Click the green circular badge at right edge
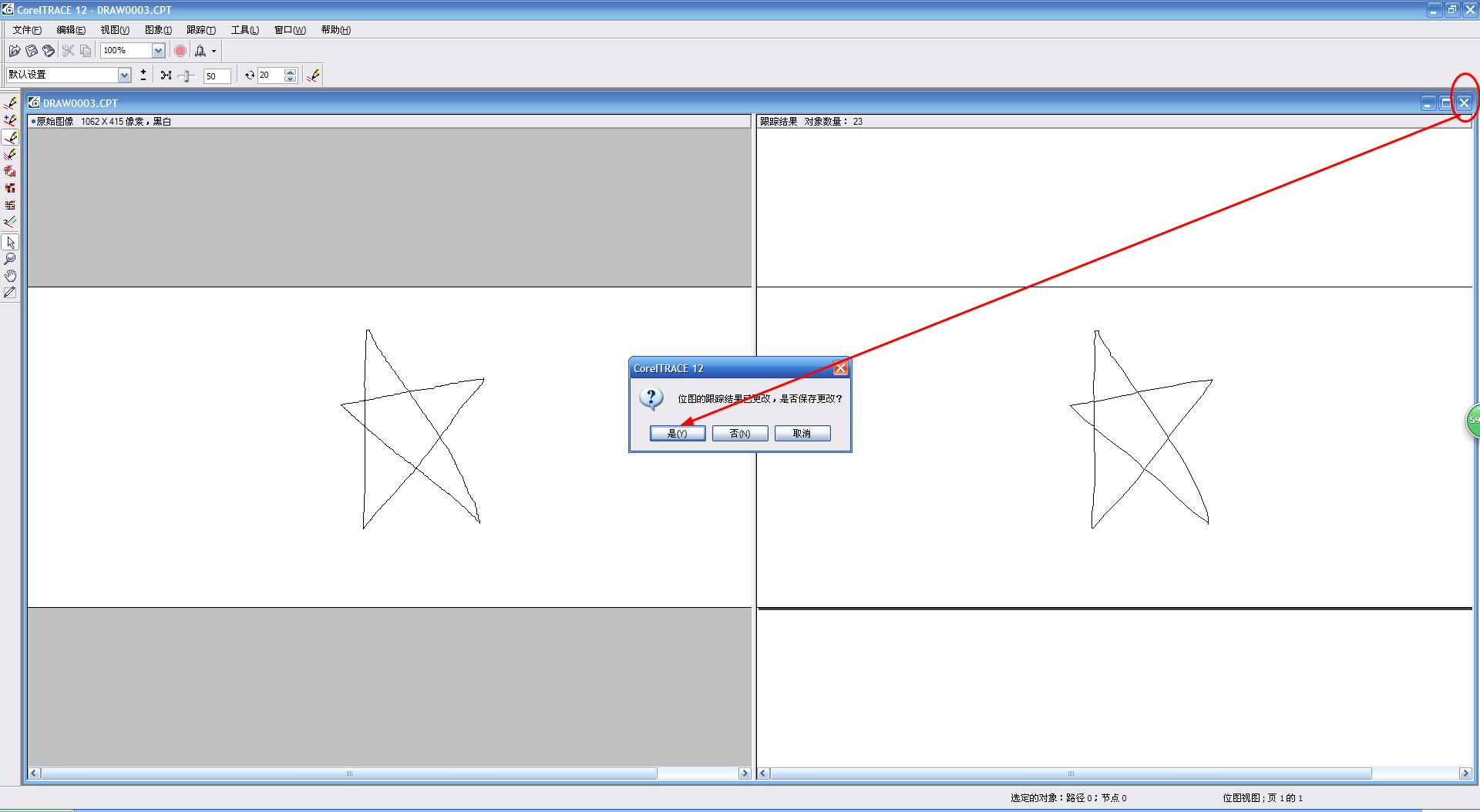 click(1473, 421)
